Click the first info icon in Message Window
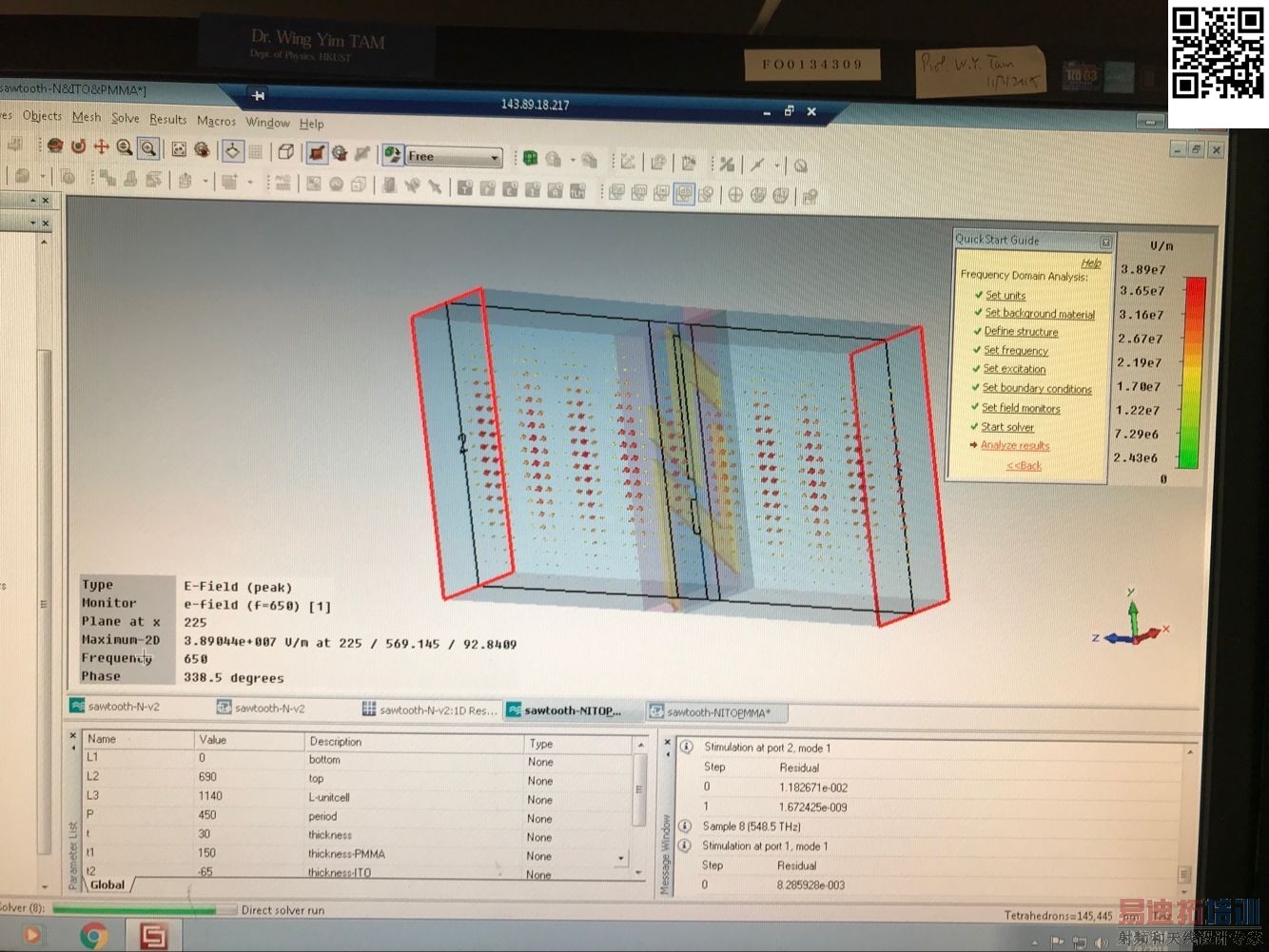Image resolution: width=1269 pixels, height=952 pixels. pyautogui.click(x=686, y=748)
